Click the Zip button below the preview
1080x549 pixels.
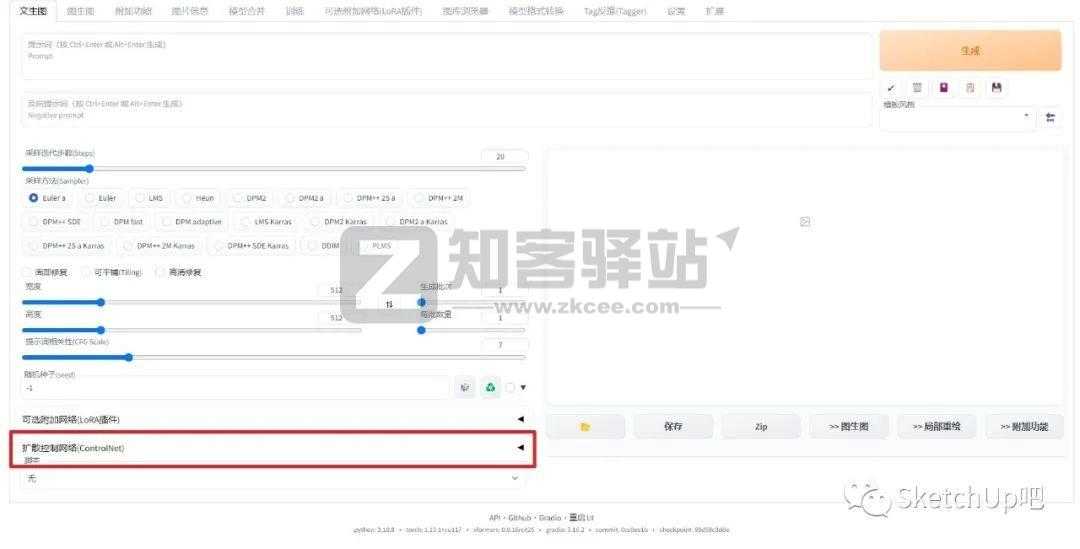pyautogui.click(x=761, y=427)
